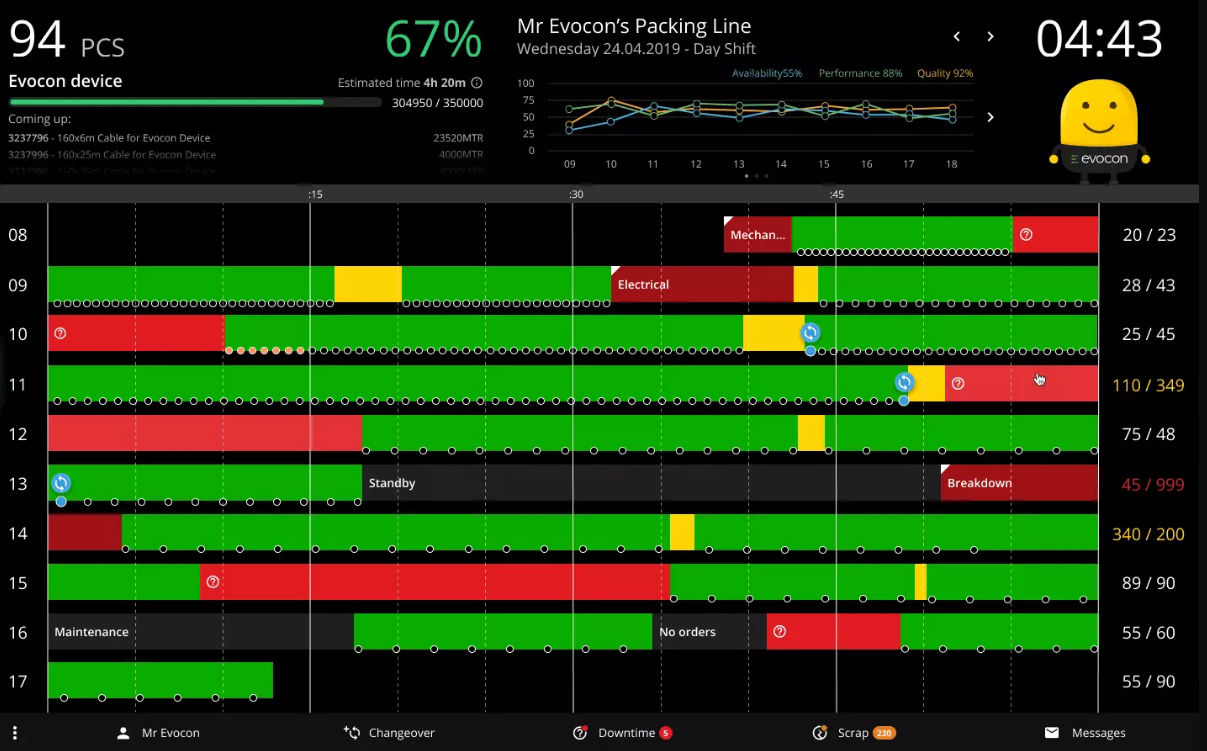This screenshot has width=1207, height=751.
Task: Click the Mr Evocon user icon
Action: coord(123,732)
